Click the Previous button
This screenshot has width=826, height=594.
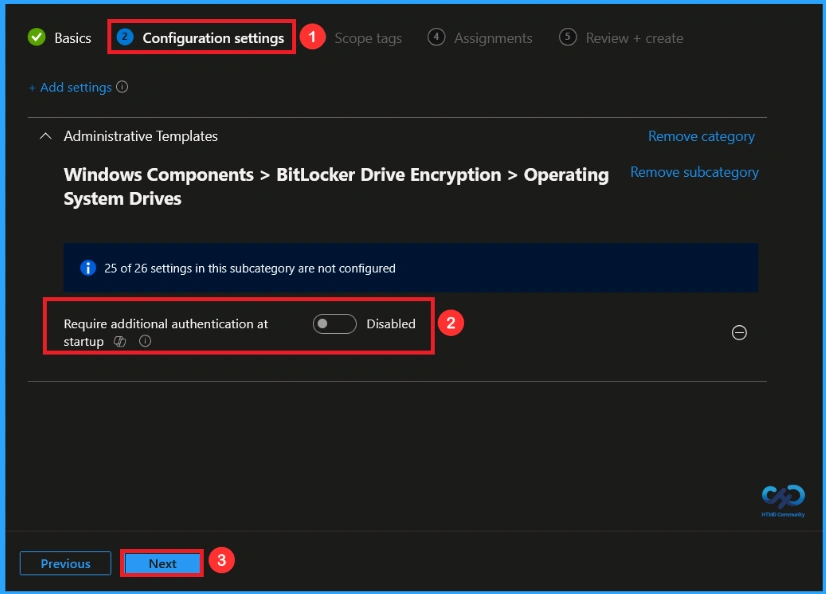tap(65, 563)
